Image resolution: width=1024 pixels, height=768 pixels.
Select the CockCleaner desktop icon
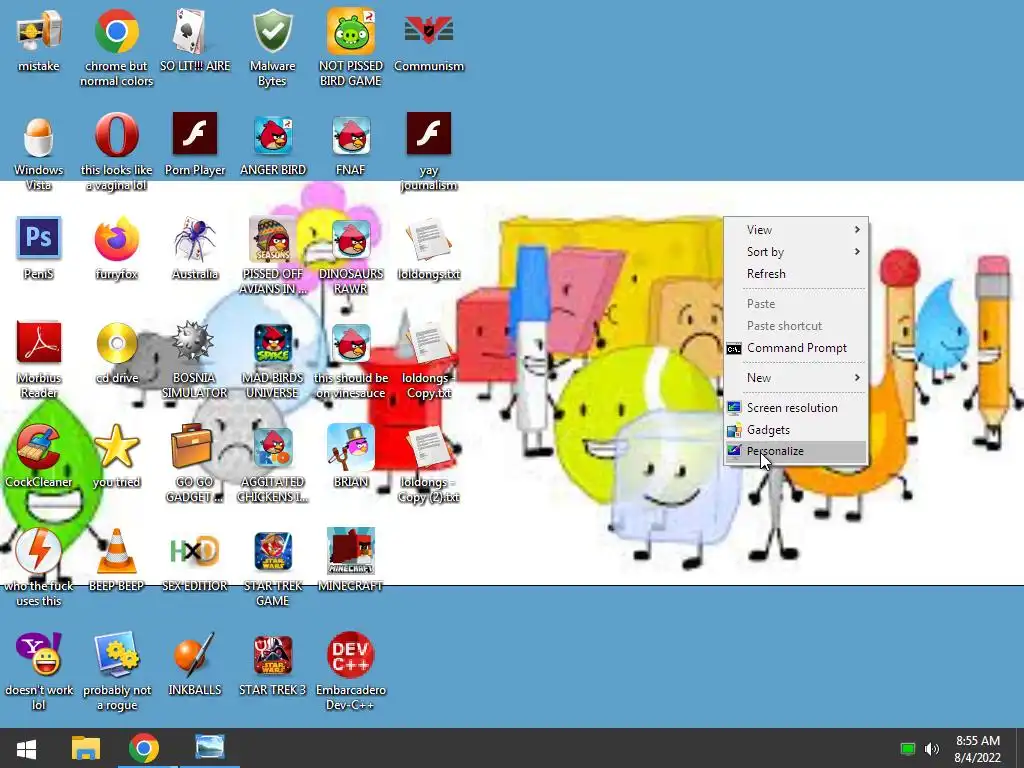point(39,447)
